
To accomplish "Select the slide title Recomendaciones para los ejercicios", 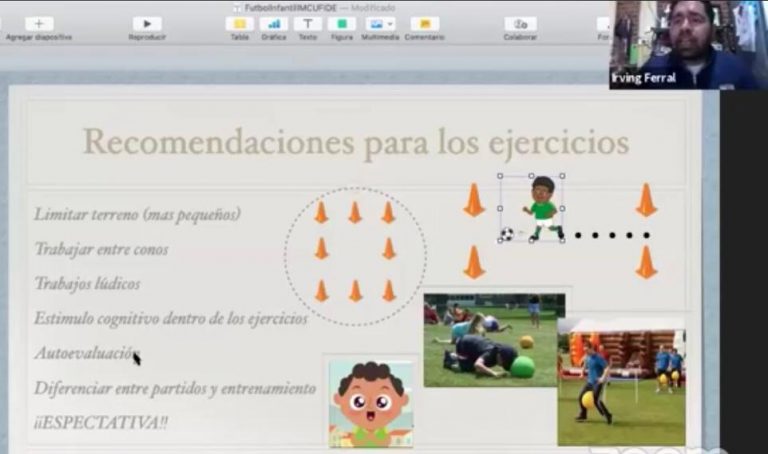I will (355, 142).
